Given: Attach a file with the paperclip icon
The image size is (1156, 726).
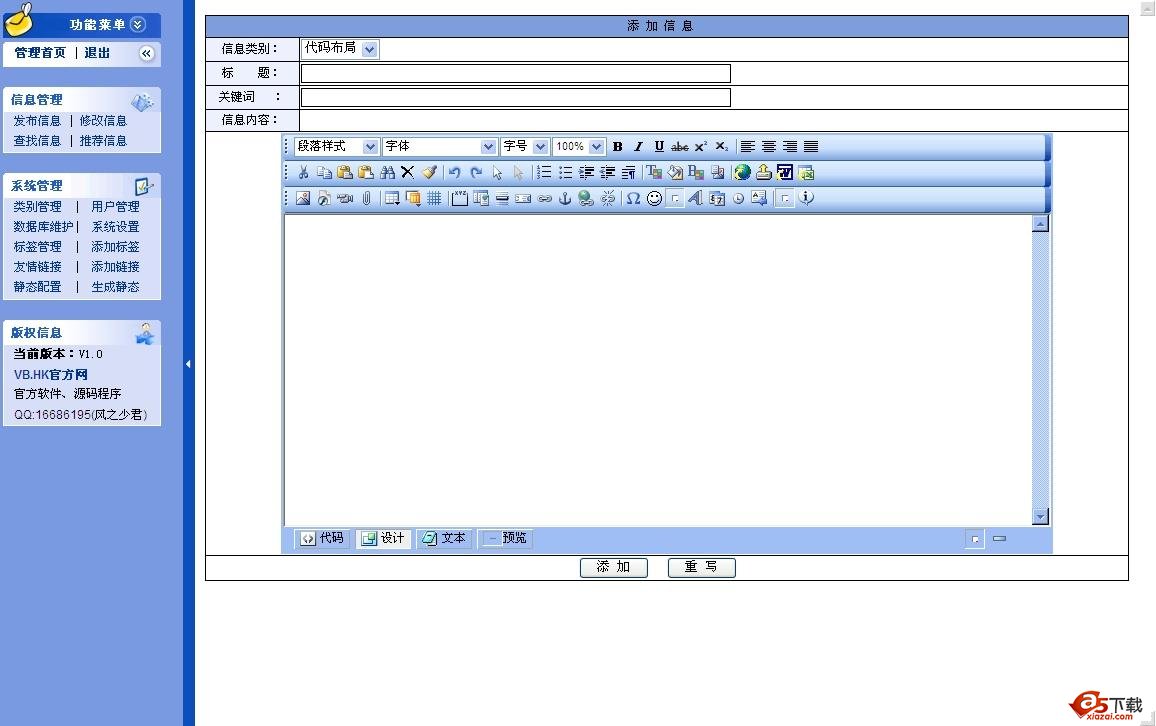Looking at the screenshot, I should (x=366, y=198).
